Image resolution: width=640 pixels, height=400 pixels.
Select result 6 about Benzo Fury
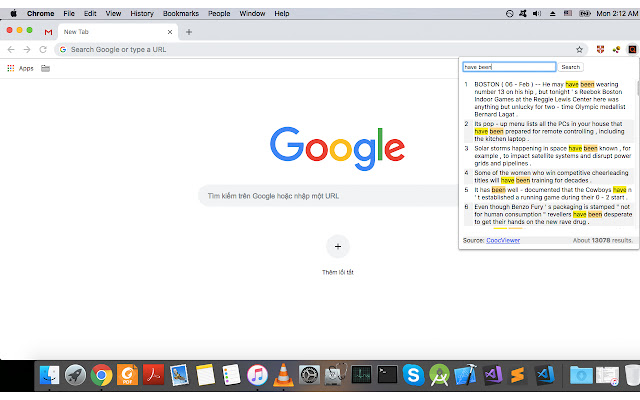(x=549, y=214)
